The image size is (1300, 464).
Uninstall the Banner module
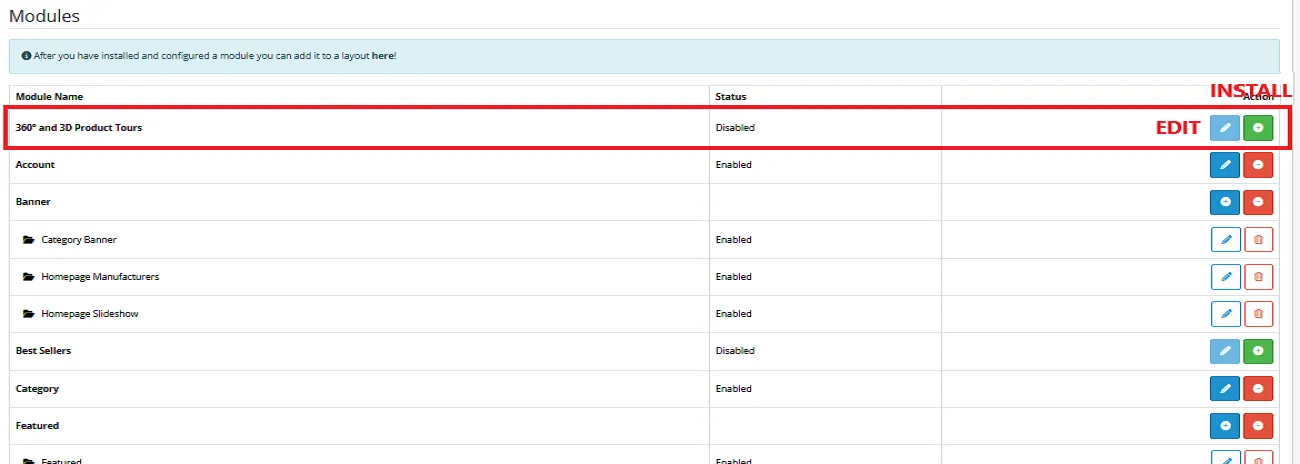point(1258,202)
